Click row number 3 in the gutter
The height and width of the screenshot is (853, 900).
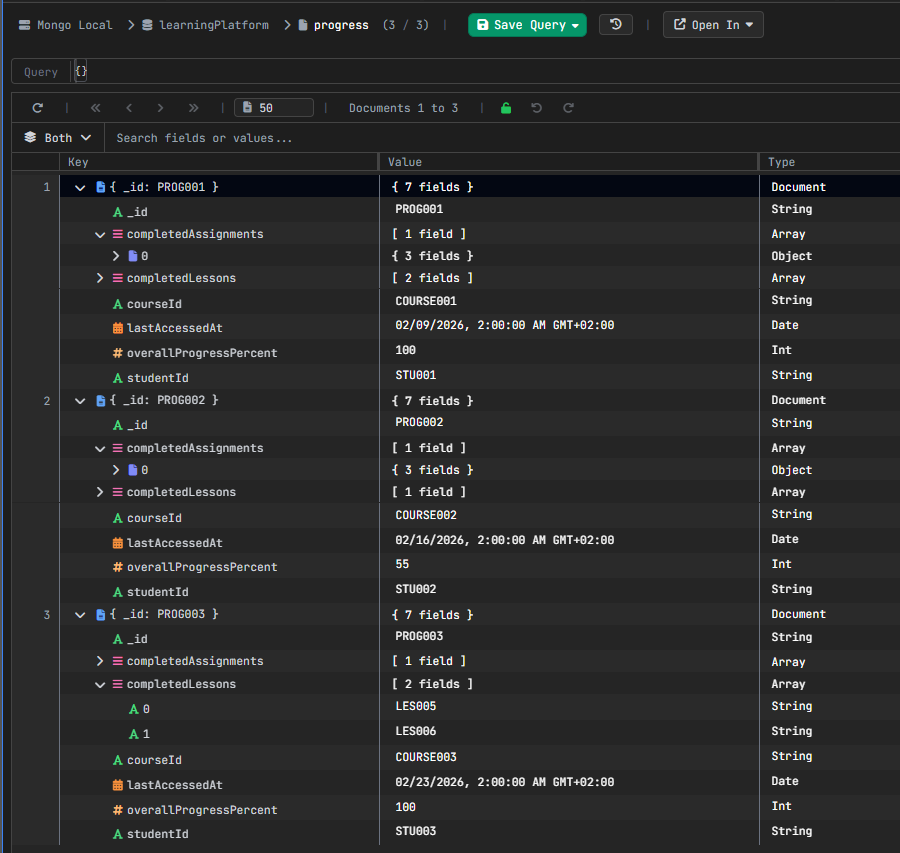click(x=46, y=615)
